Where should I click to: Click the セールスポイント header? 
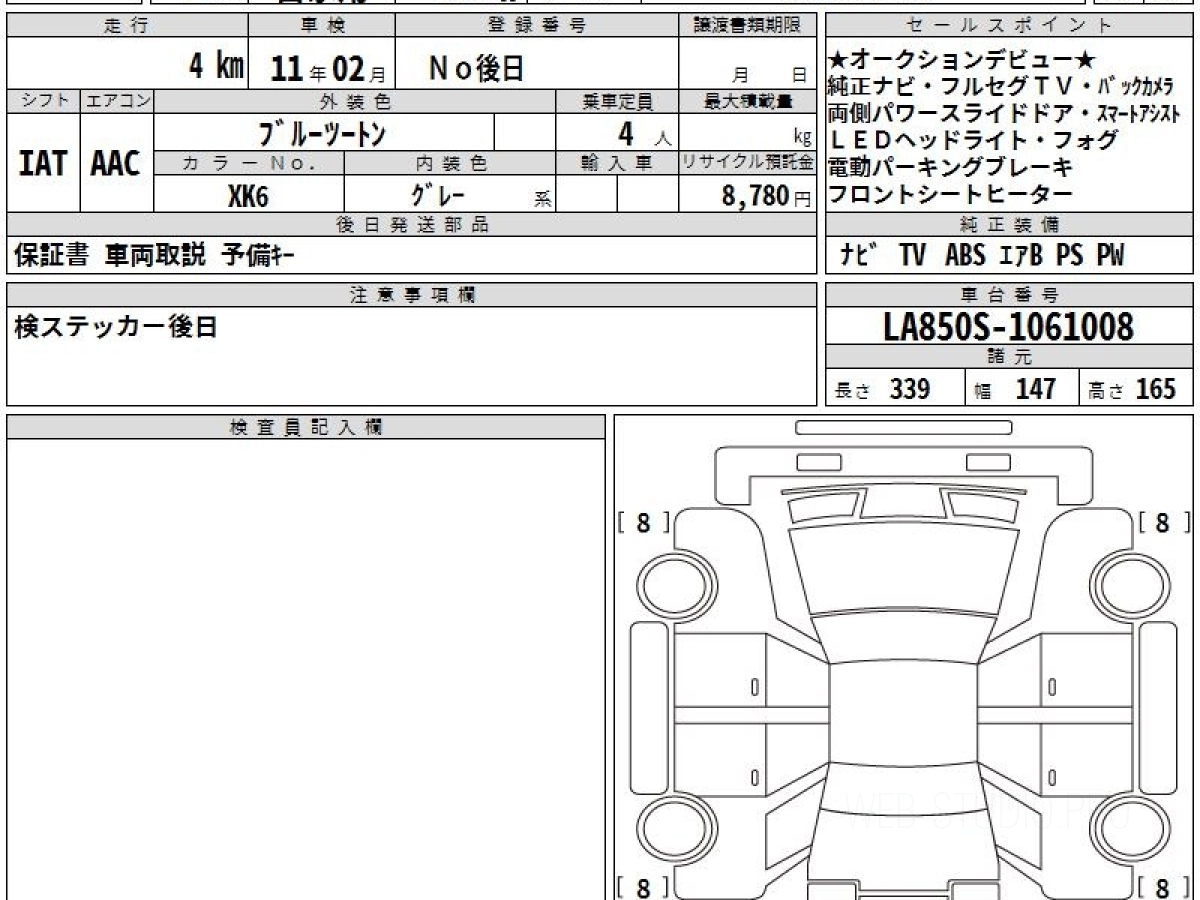click(1010, 26)
